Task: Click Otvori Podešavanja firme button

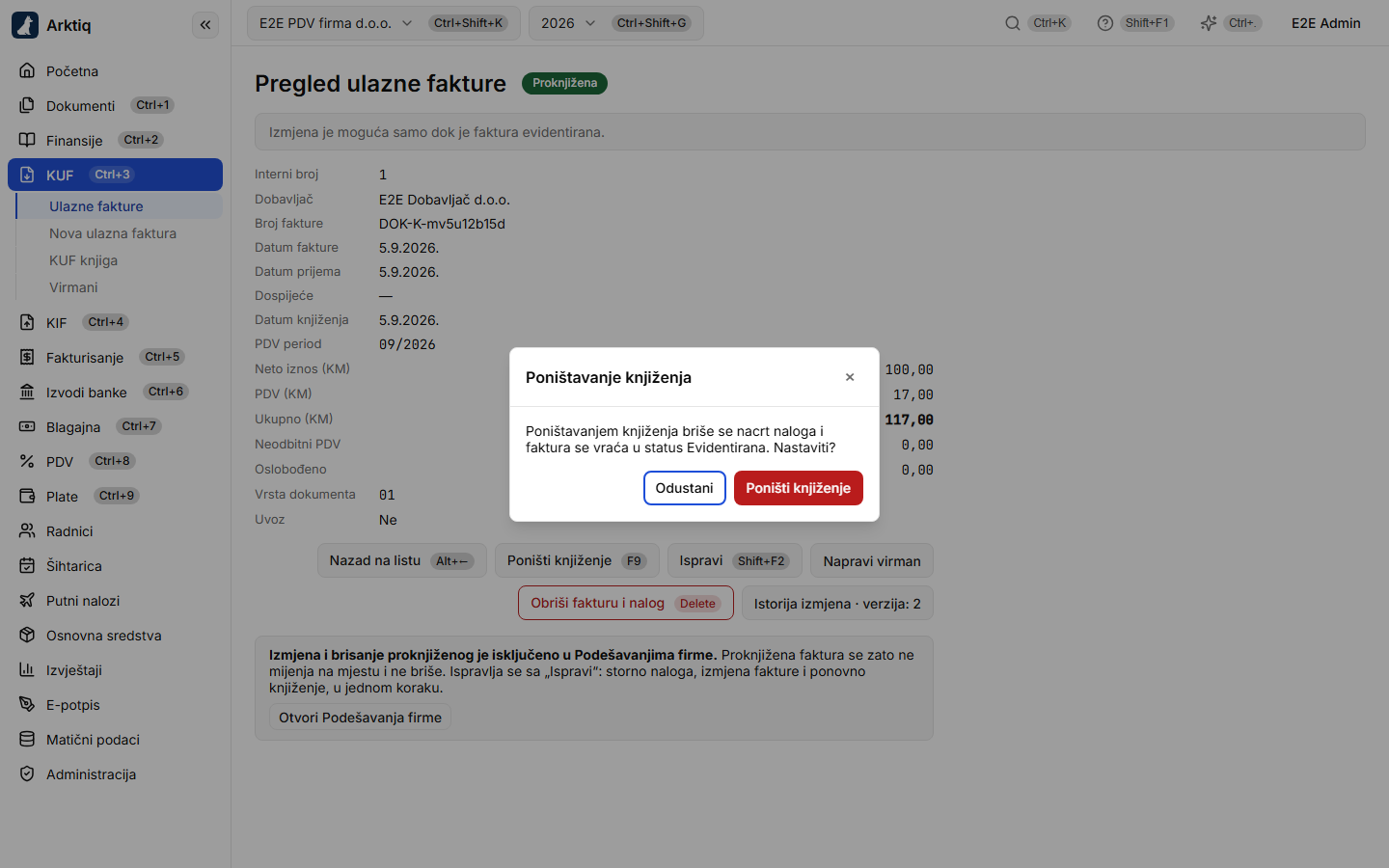Action: pos(360,718)
